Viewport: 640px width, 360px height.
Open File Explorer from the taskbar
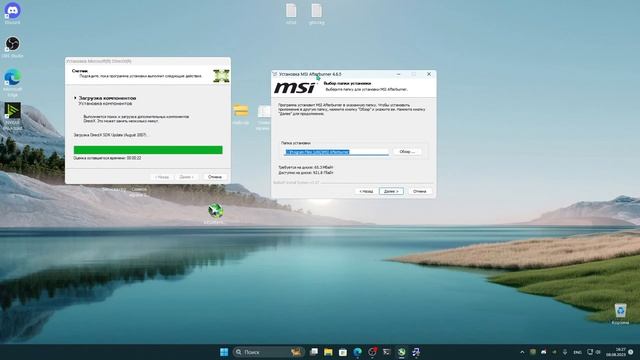(328, 352)
